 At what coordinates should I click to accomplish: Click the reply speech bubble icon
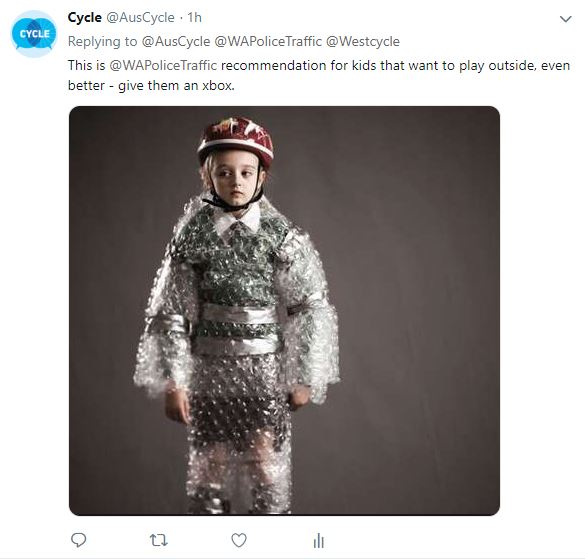[x=78, y=540]
